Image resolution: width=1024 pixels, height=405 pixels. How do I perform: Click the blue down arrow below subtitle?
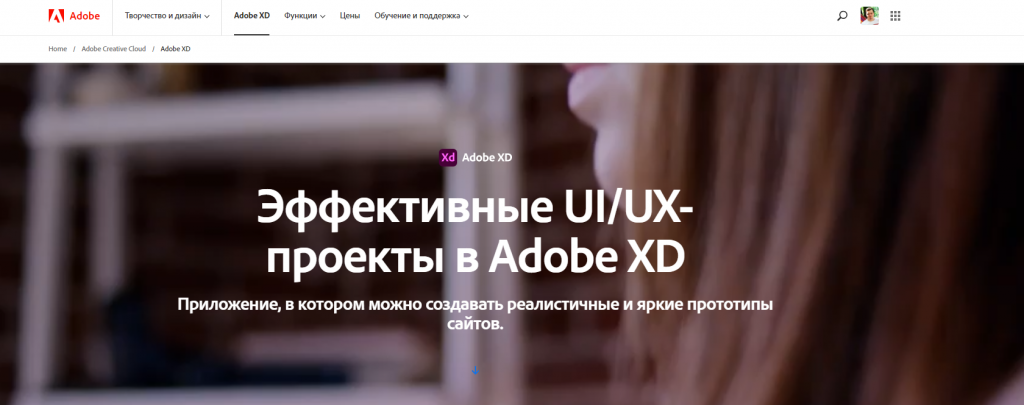[475, 370]
